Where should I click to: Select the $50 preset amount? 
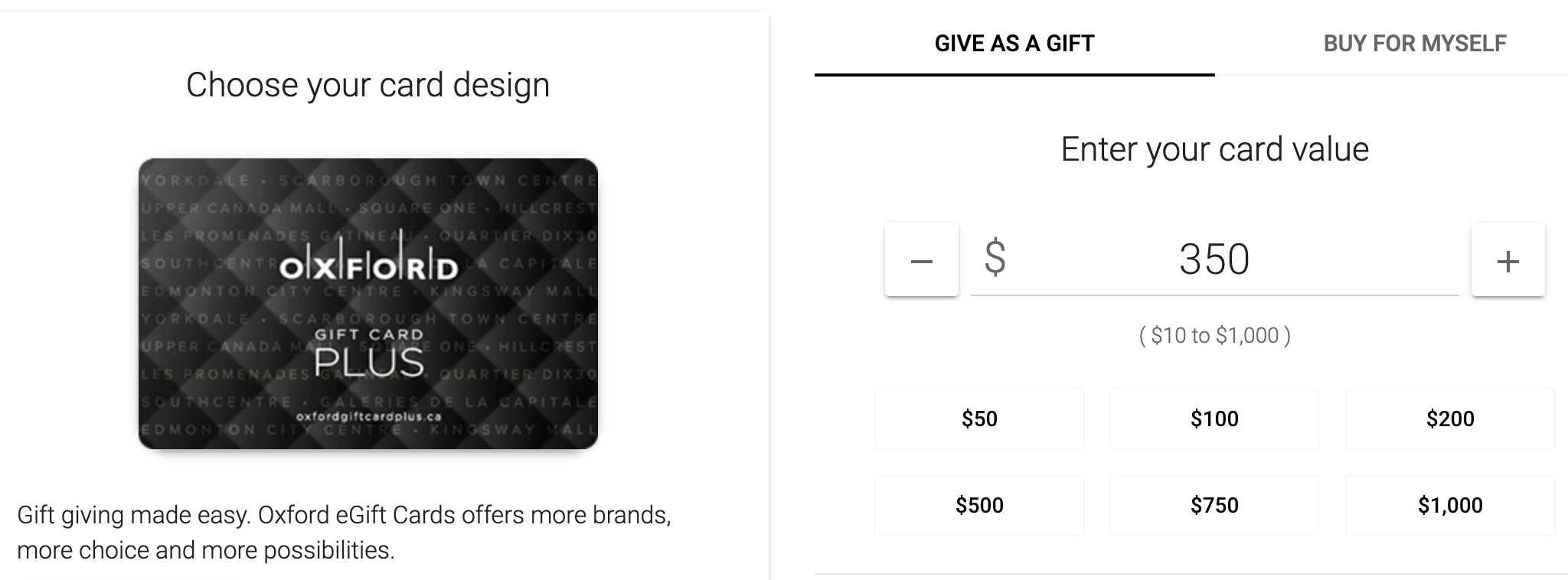click(x=979, y=419)
